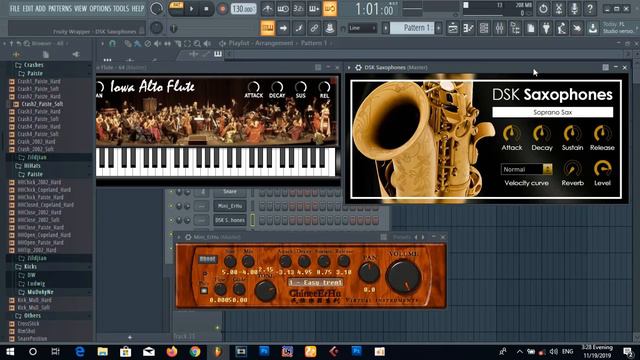Screen dimensions: 640x360
Task: Open the Playlist view from toolbar icon
Action: point(453,28)
